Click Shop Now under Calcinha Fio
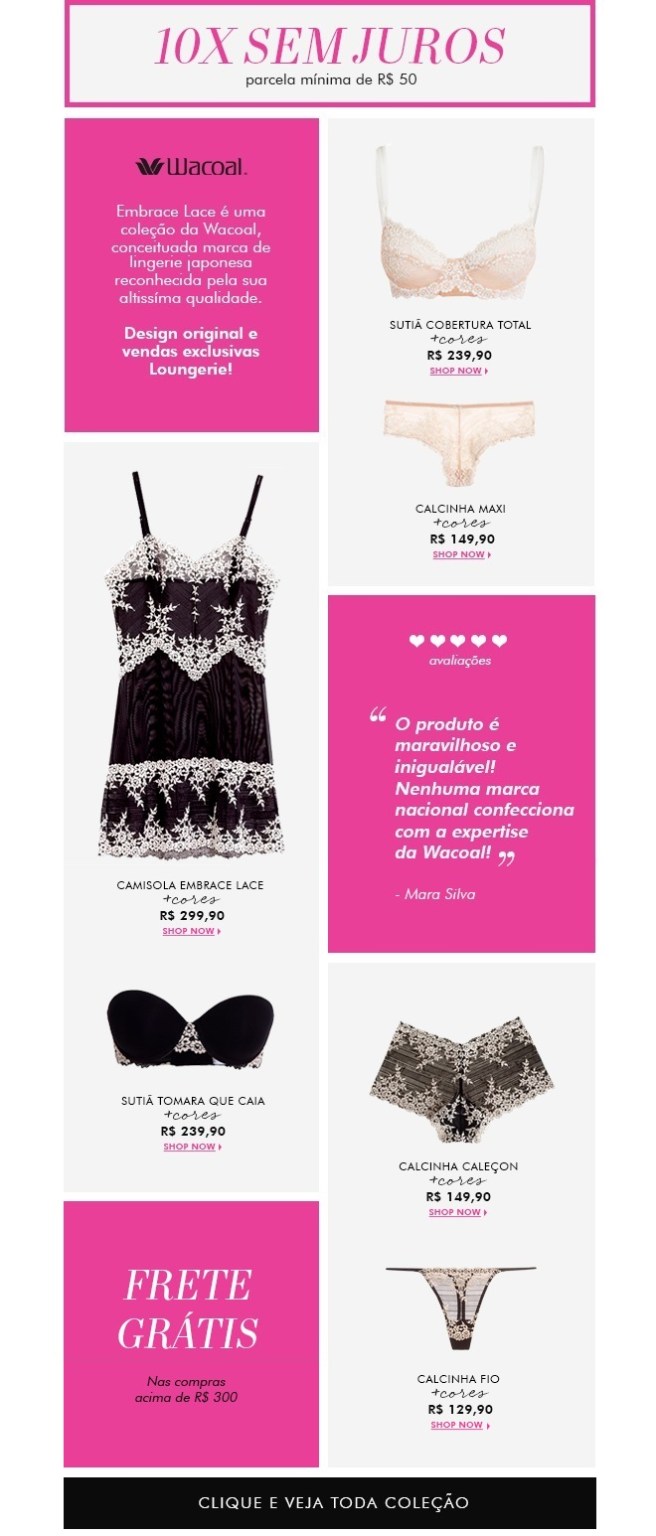Screen dimensions: 656x1536 point(460,1425)
